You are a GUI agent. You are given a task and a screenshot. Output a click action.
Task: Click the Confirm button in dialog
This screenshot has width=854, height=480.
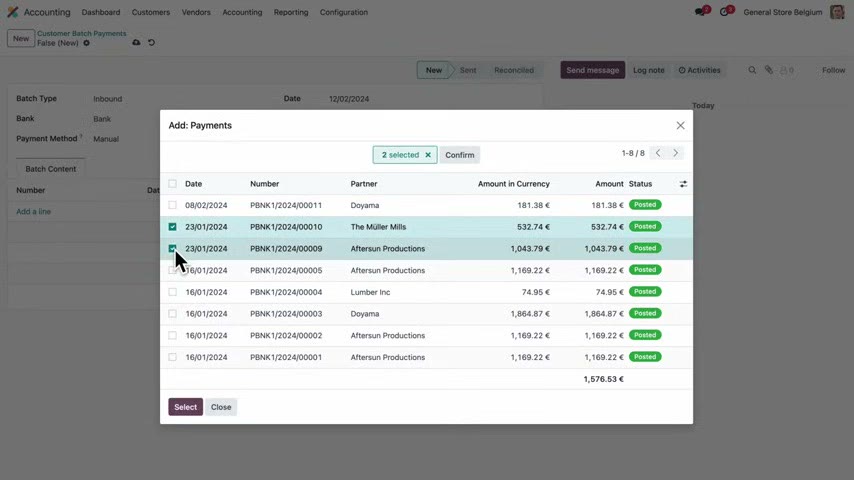pos(460,155)
